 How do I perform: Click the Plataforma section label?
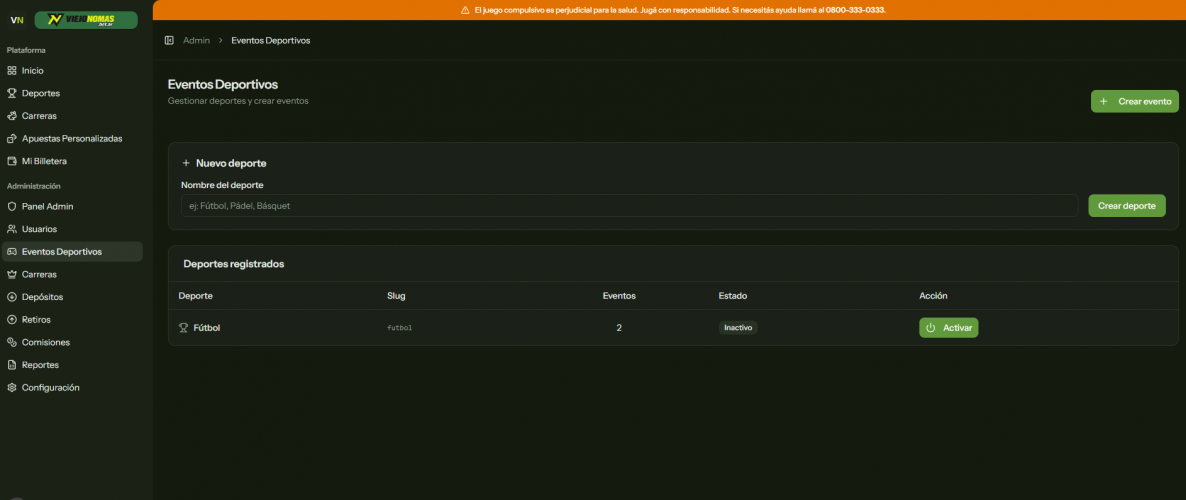pyautogui.click(x=26, y=50)
